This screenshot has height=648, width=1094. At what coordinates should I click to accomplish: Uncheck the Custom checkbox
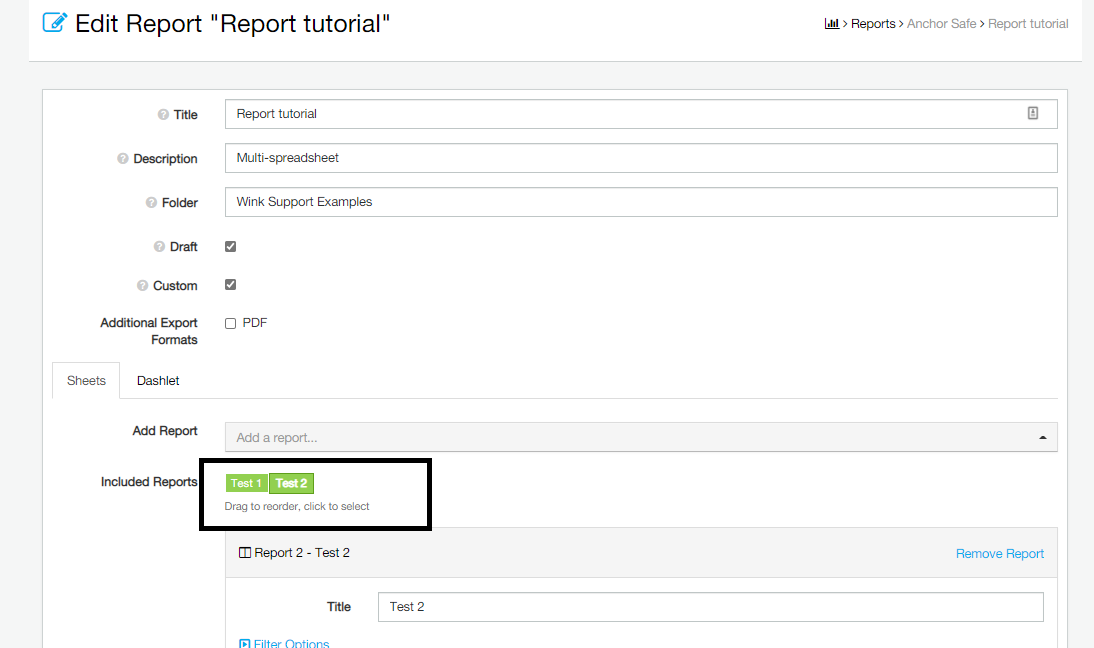coord(230,285)
